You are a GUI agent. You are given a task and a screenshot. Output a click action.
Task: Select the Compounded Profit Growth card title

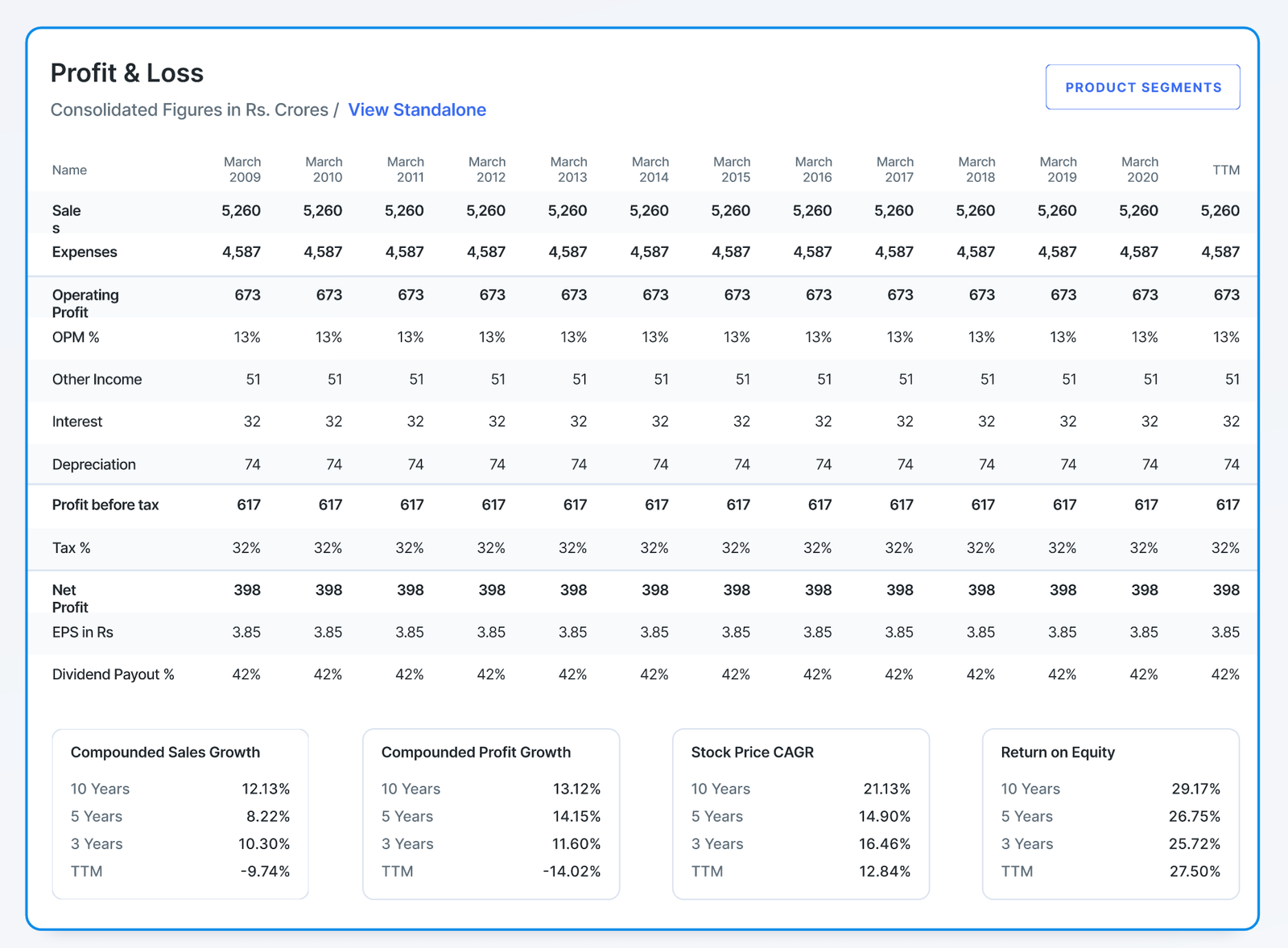tap(476, 752)
